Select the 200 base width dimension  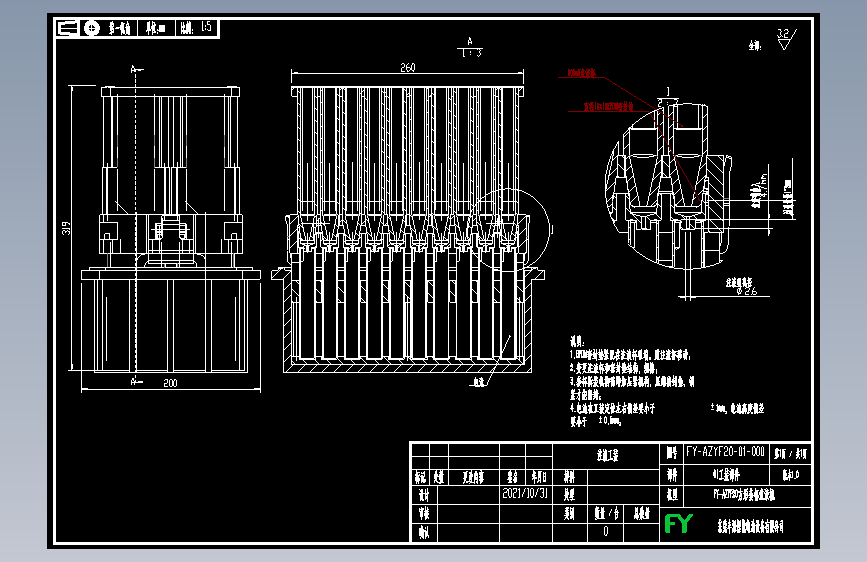[x=170, y=383]
